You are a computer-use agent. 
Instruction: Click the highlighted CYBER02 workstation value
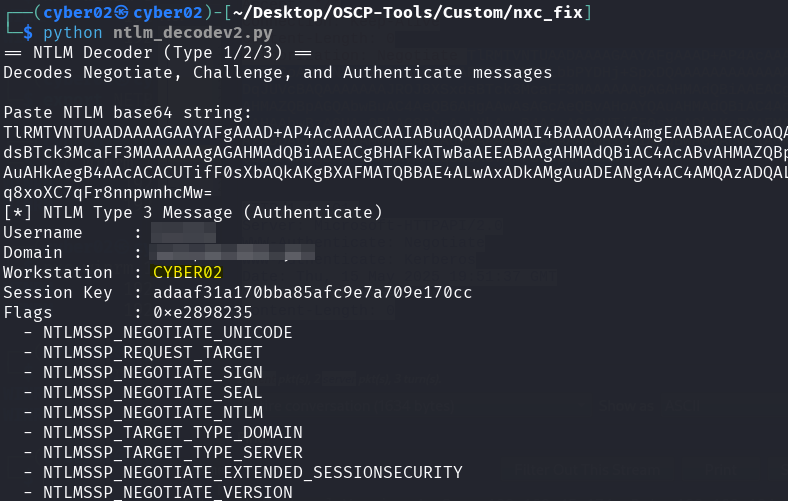tap(187, 272)
